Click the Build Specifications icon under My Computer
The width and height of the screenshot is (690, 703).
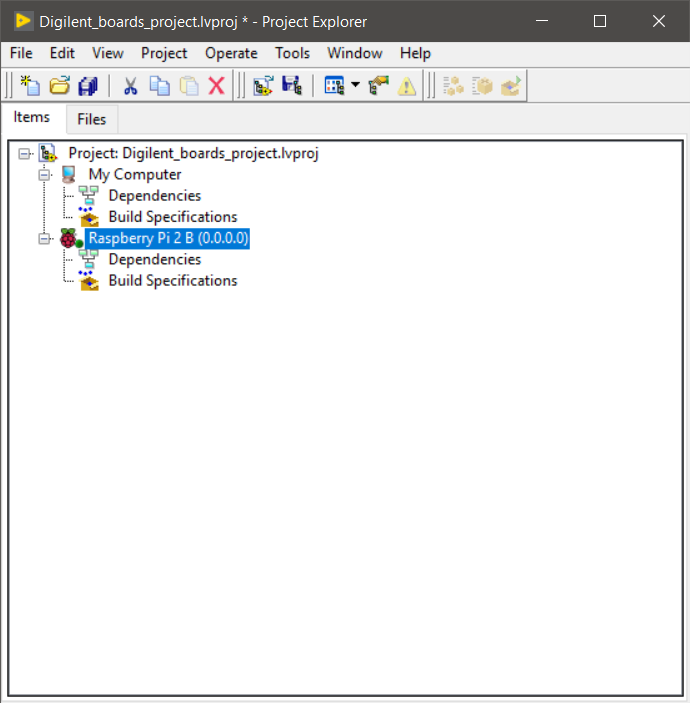(x=89, y=217)
